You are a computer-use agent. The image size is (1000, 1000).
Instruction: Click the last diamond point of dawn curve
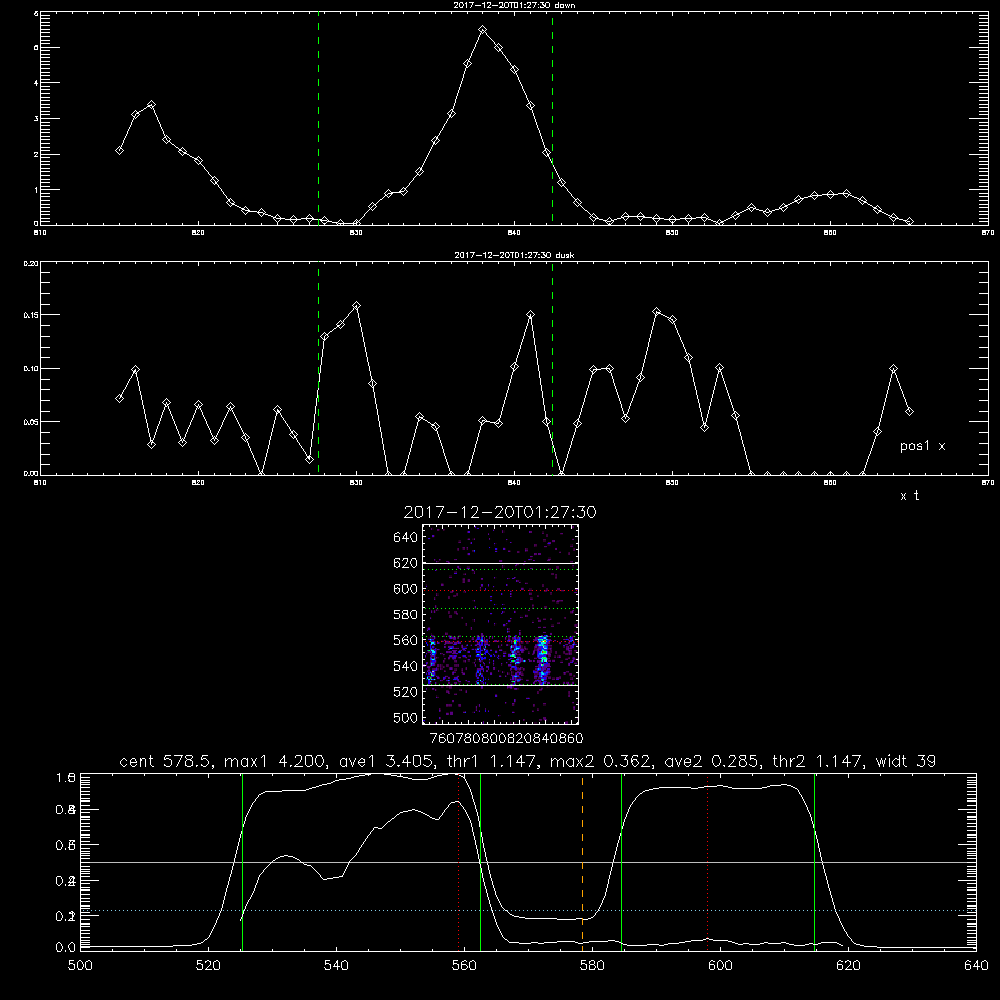click(909, 221)
